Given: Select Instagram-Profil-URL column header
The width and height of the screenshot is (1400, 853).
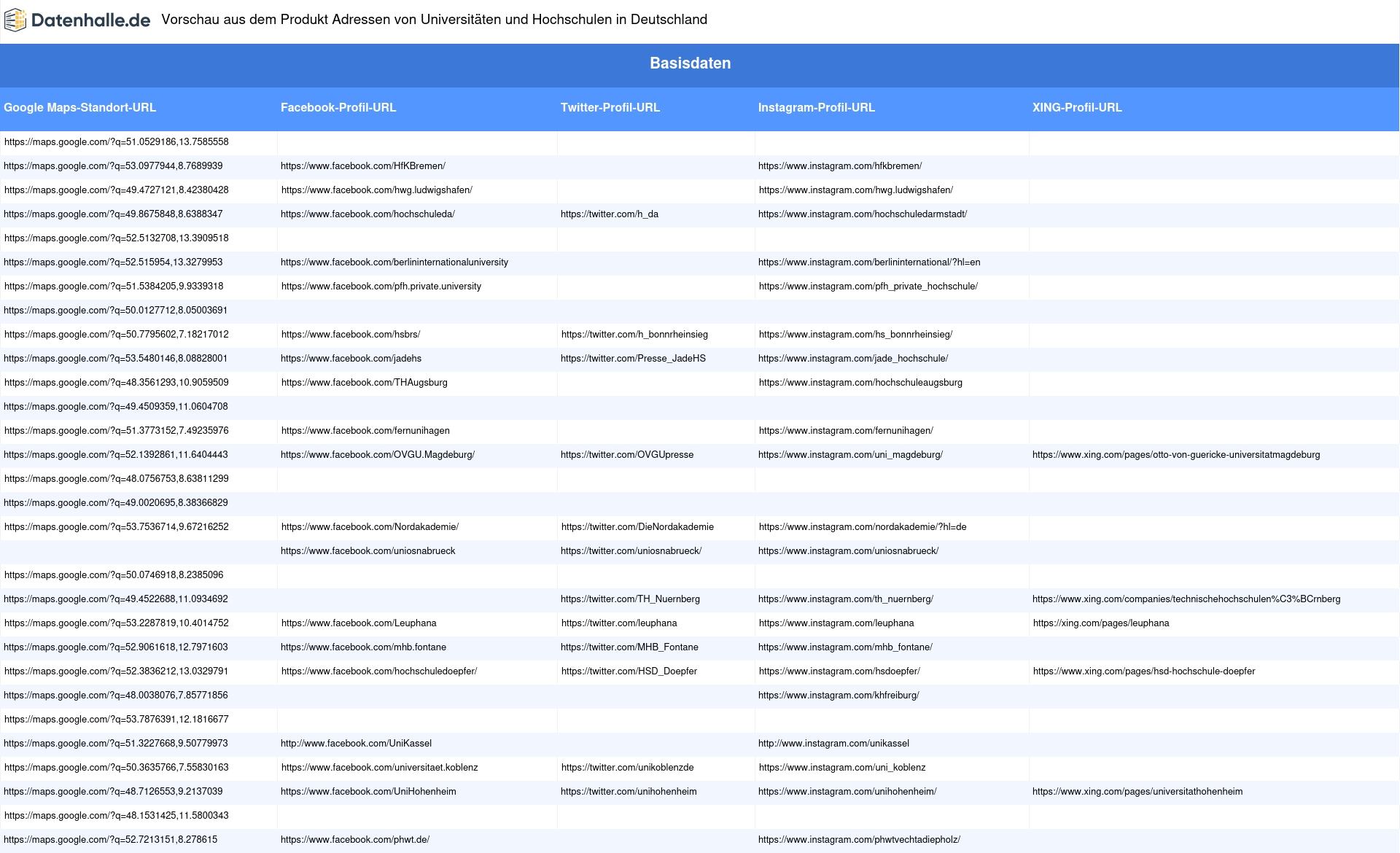Looking at the screenshot, I should [x=816, y=108].
